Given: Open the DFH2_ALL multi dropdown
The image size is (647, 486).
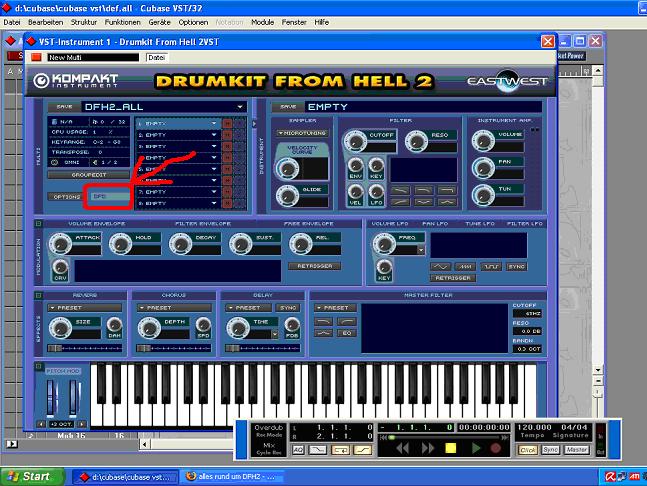Looking at the screenshot, I should click(x=240, y=107).
